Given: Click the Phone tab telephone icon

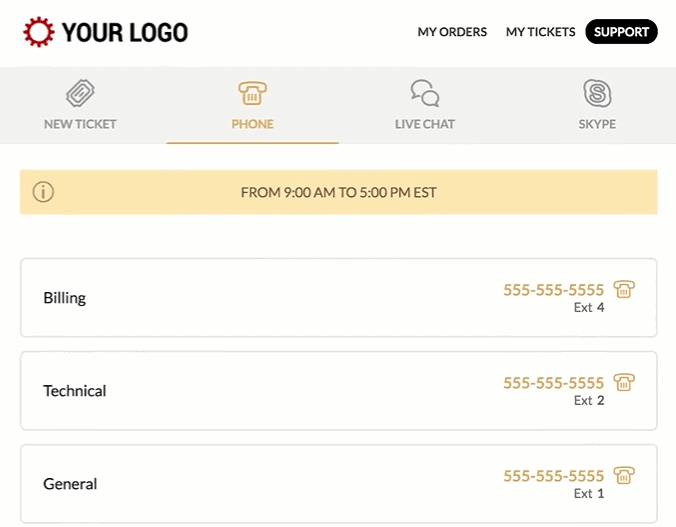Looking at the screenshot, I should [253, 93].
